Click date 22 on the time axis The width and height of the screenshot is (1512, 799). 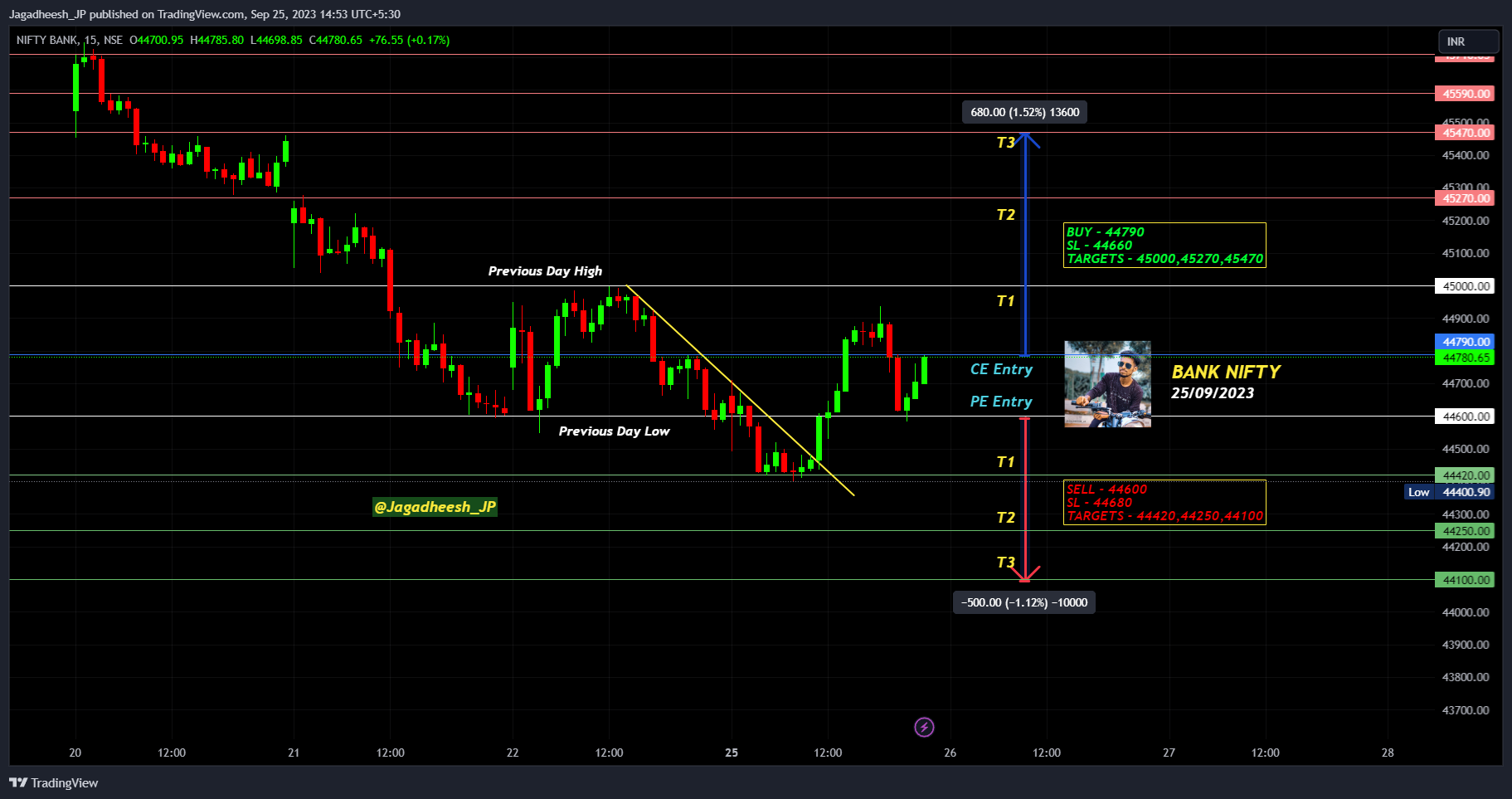click(513, 753)
